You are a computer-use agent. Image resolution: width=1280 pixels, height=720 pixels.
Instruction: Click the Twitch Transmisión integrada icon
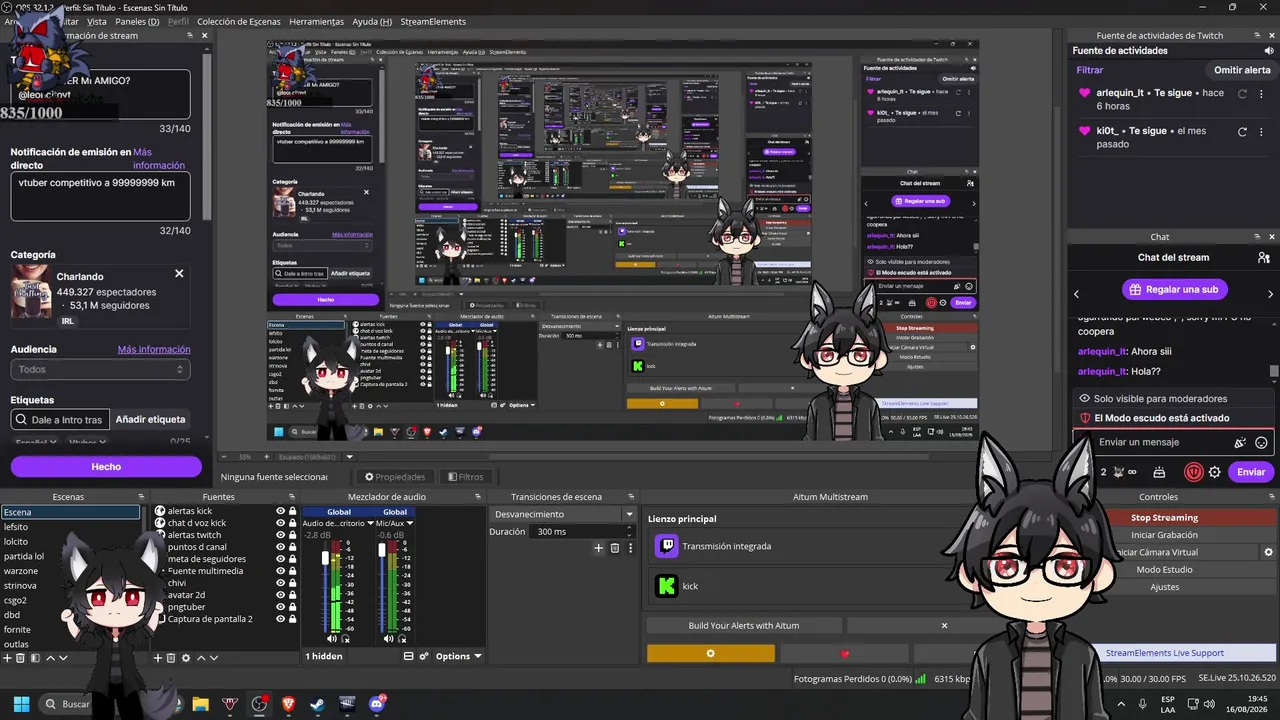pos(666,546)
